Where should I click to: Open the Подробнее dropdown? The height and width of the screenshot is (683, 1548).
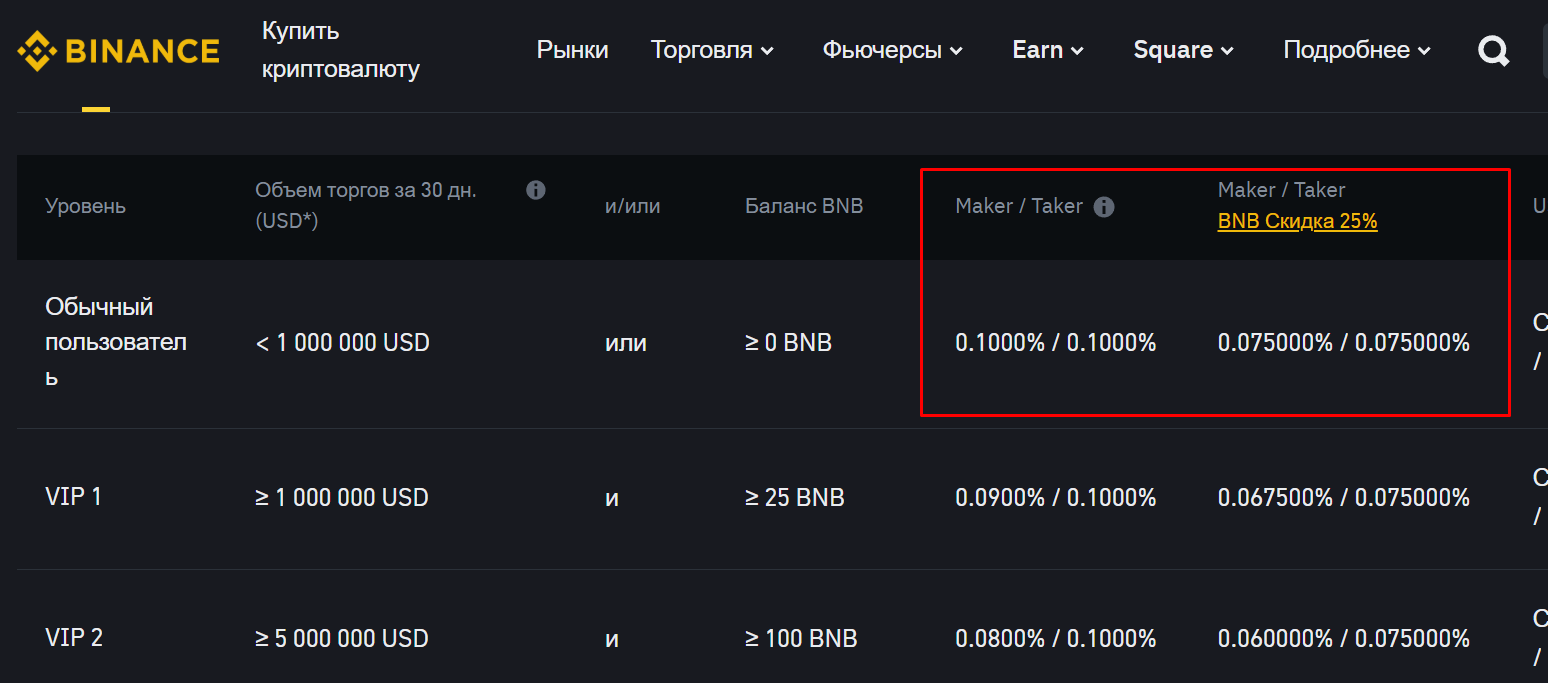point(1356,50)
